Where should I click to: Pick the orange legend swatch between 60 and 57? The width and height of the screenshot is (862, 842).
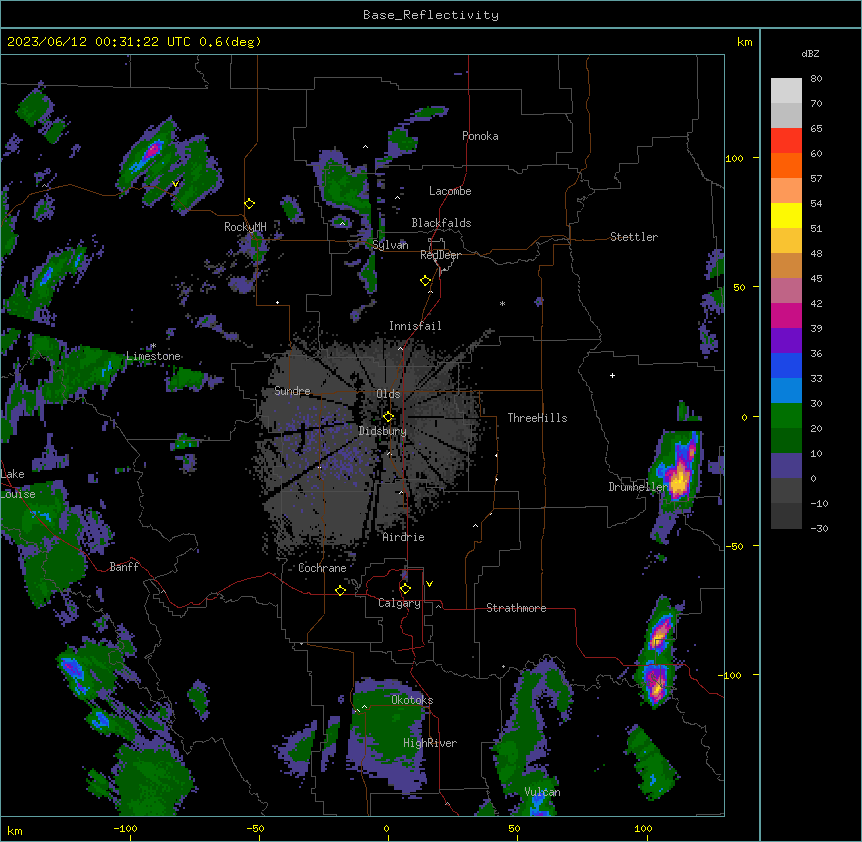786,165
